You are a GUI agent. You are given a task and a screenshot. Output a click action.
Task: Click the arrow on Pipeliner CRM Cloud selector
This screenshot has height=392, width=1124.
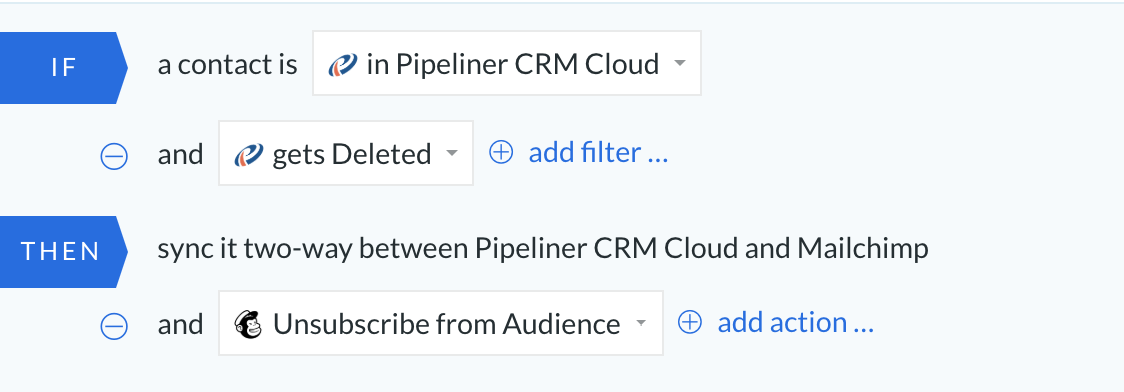pos(680,64)
